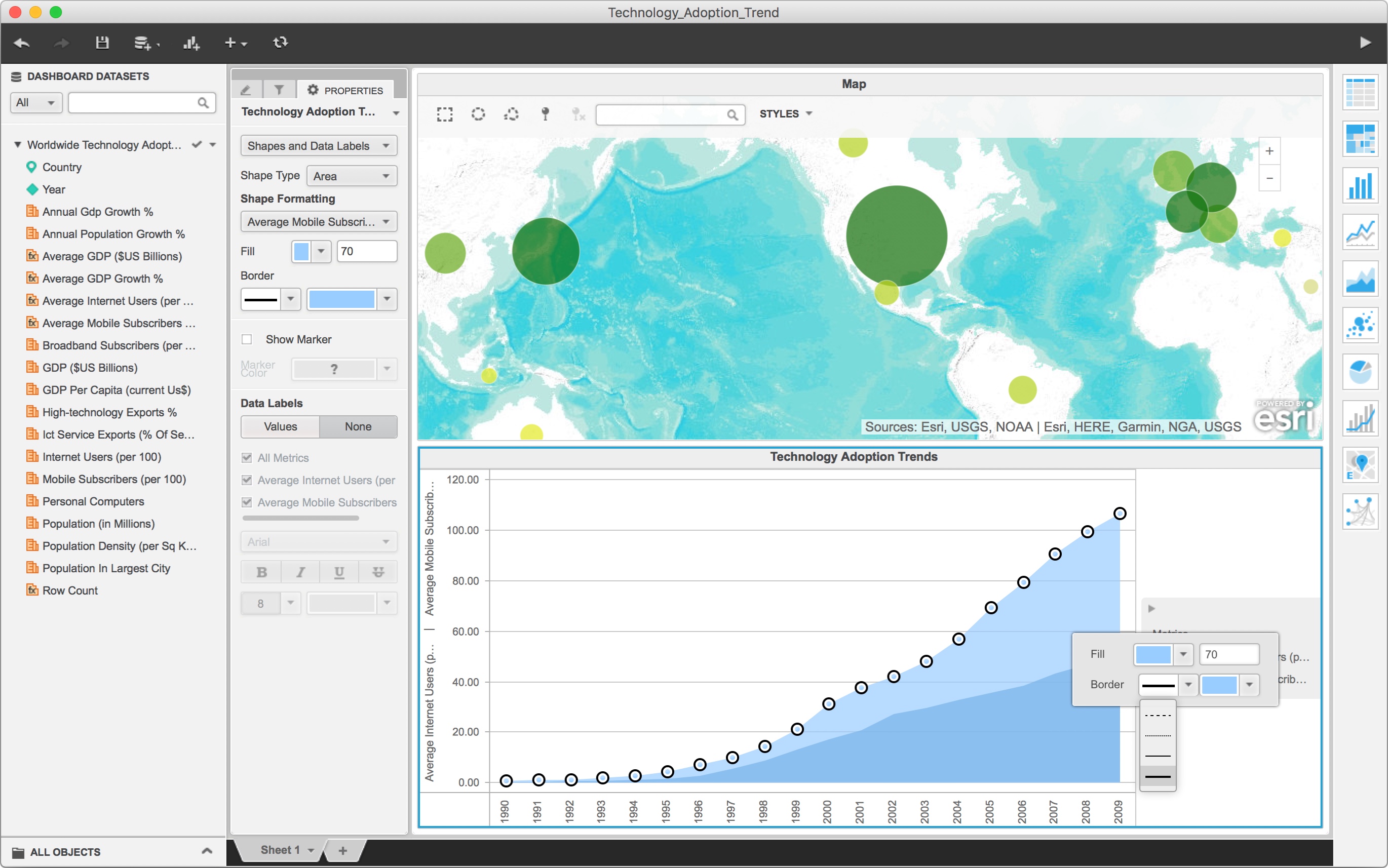Save the dashboard with the disk icon
1388x868 pixels.
pos(102,43)
